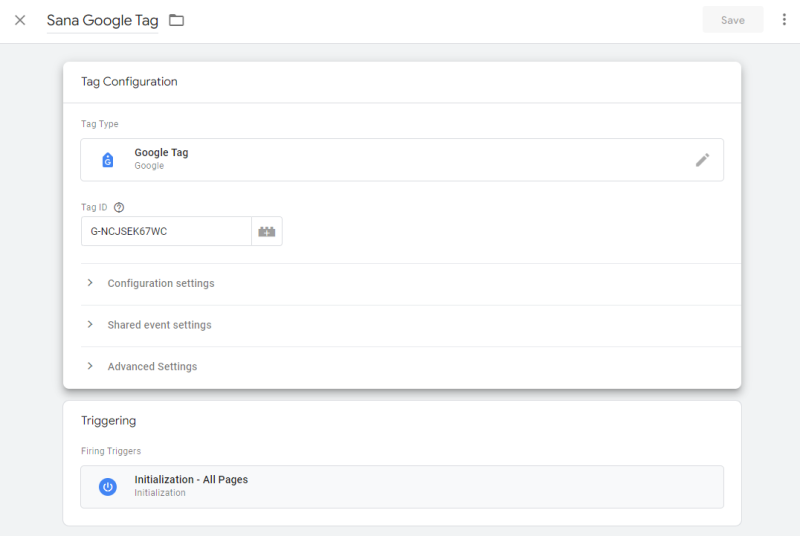Expand the Configuration settings chevron
800x536 pixels.
[90, 283]
